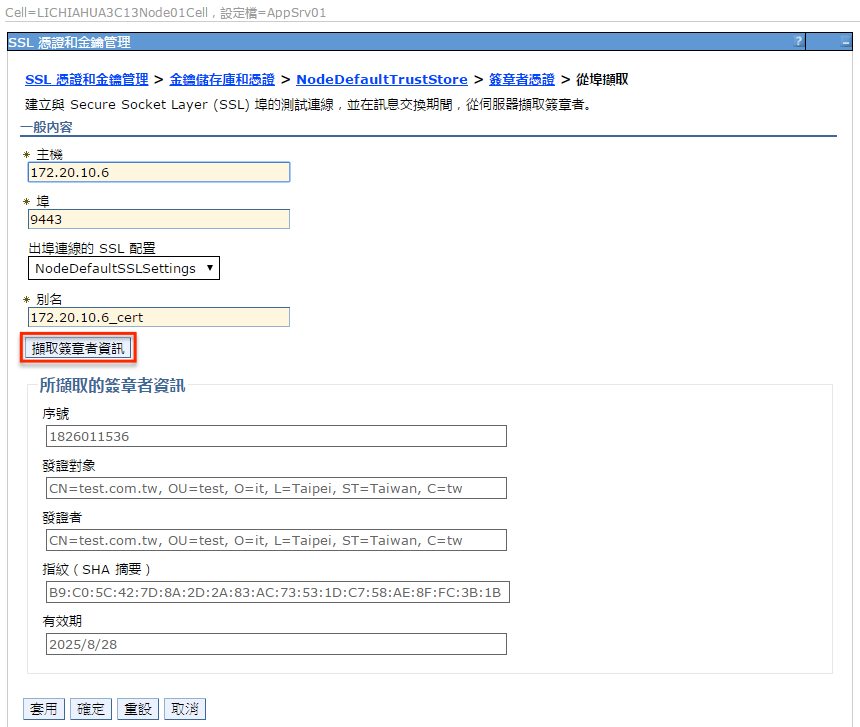Open the help question mark icon

tap(798, 42)
